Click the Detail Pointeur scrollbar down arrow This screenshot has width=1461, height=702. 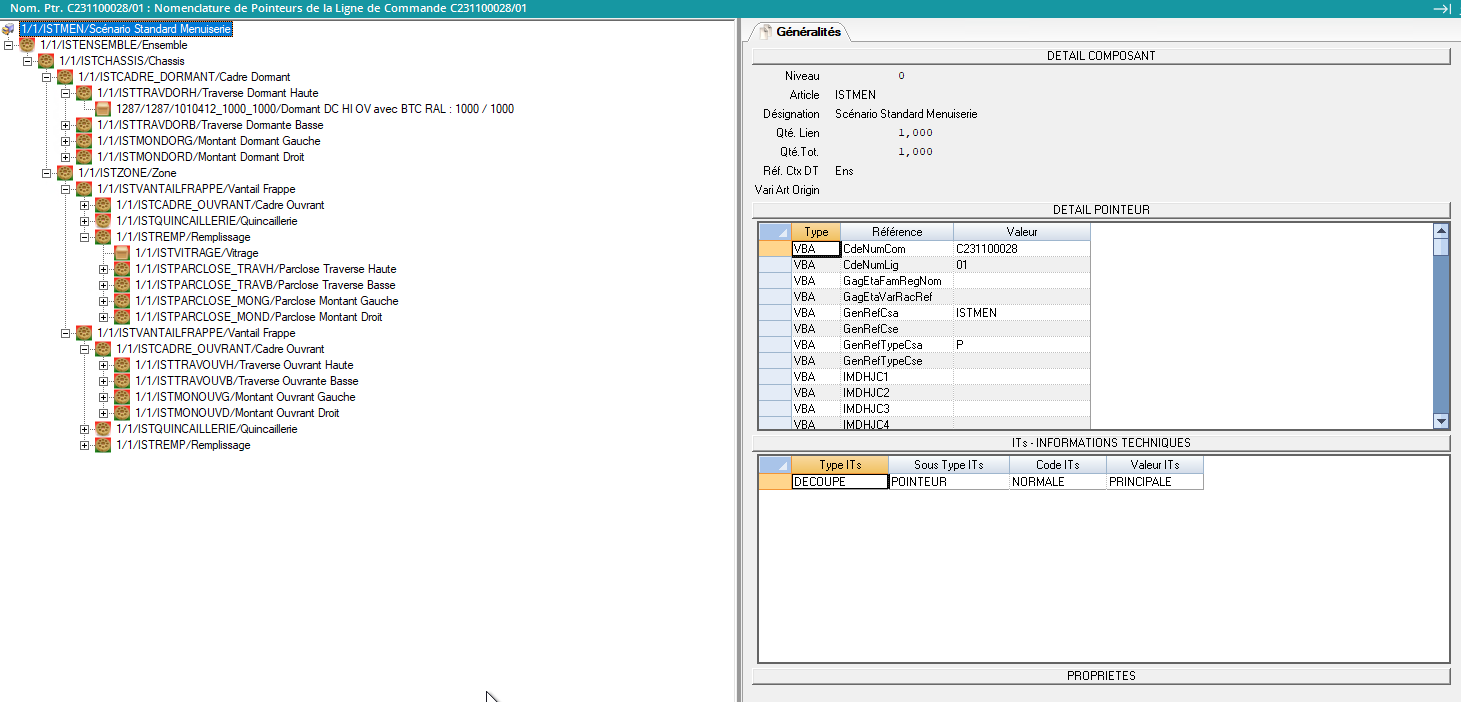coord(1441,421)
